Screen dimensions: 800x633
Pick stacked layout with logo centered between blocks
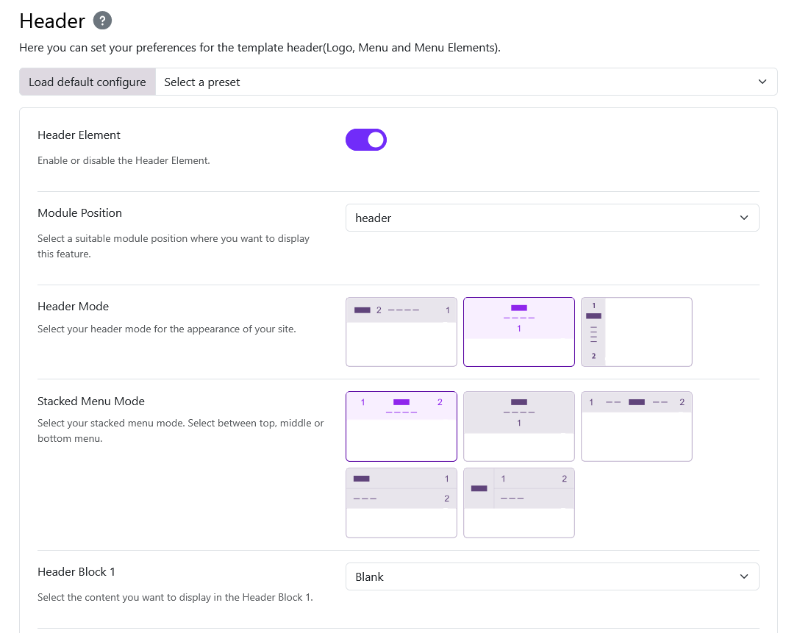click(x=401, y=426)
